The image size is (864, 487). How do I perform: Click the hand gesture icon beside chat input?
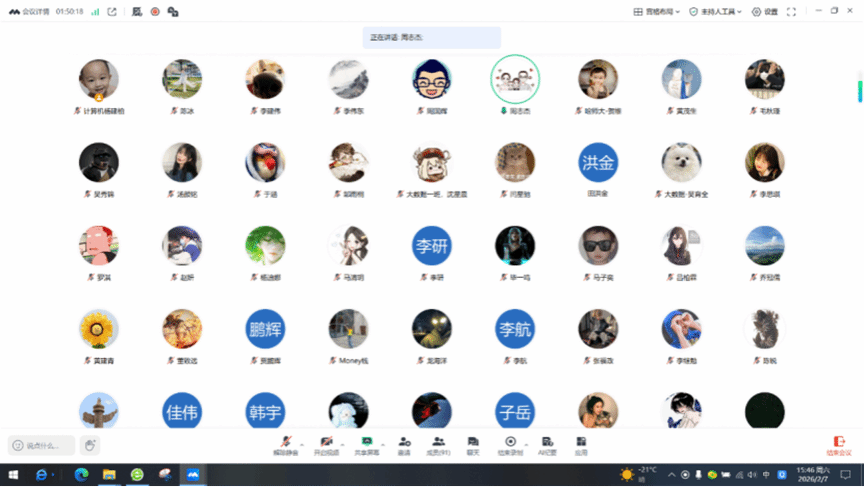(x=90, y=445)
